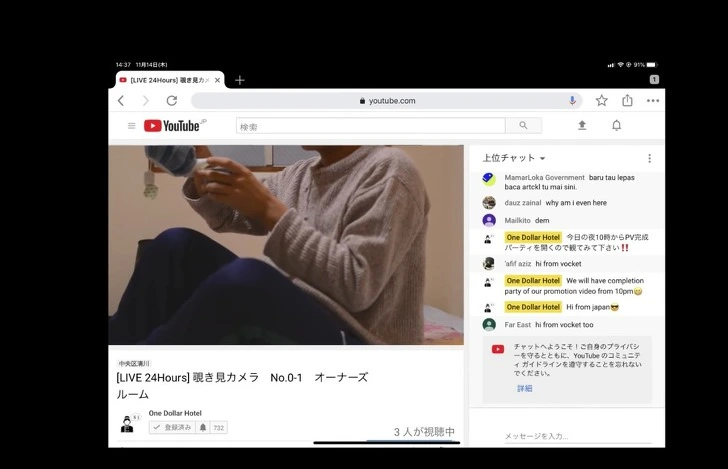This screenshot has width=728, height=469.
Task: Click 'afif aziz avatar in chat
Action: click(488, 263)
